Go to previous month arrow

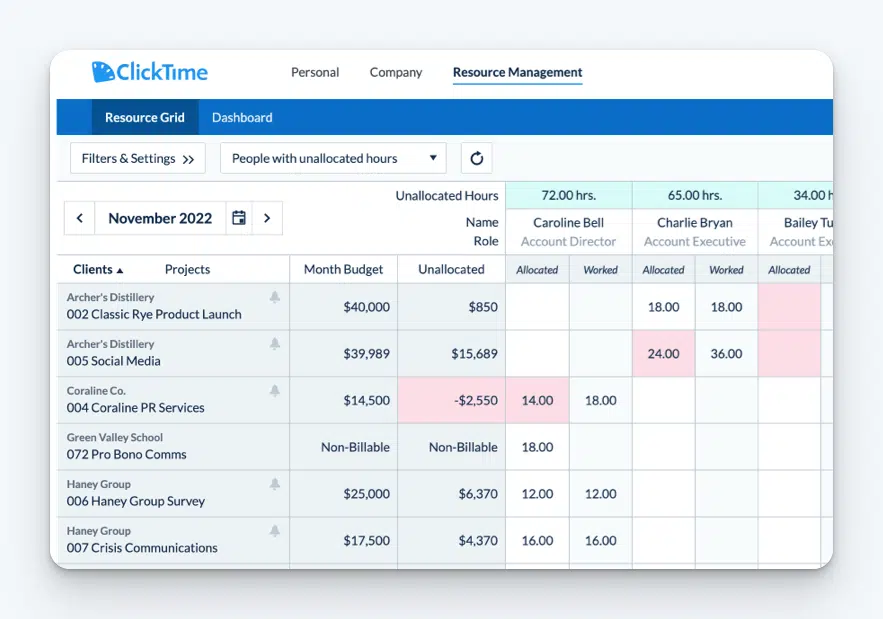tap(80, 218)
